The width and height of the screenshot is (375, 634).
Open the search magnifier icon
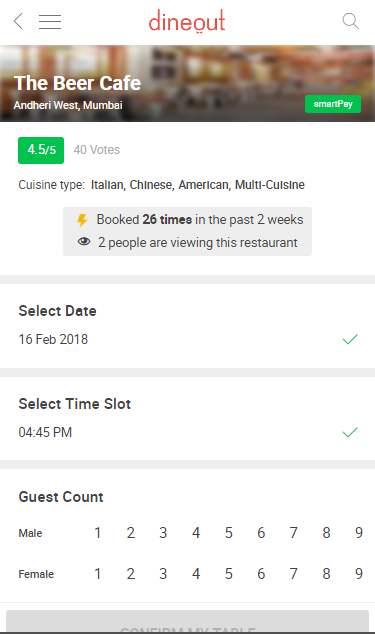pos(350,21)
